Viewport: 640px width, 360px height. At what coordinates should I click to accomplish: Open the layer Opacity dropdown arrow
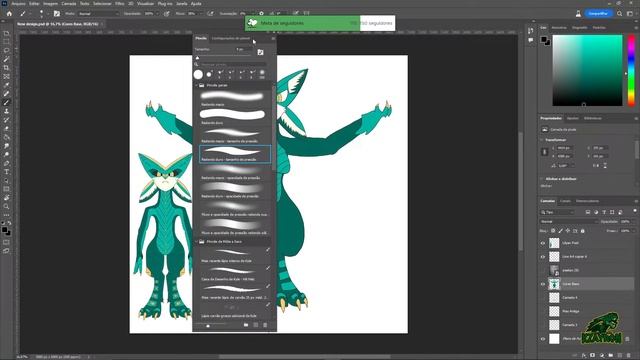[x=633, y=222]
